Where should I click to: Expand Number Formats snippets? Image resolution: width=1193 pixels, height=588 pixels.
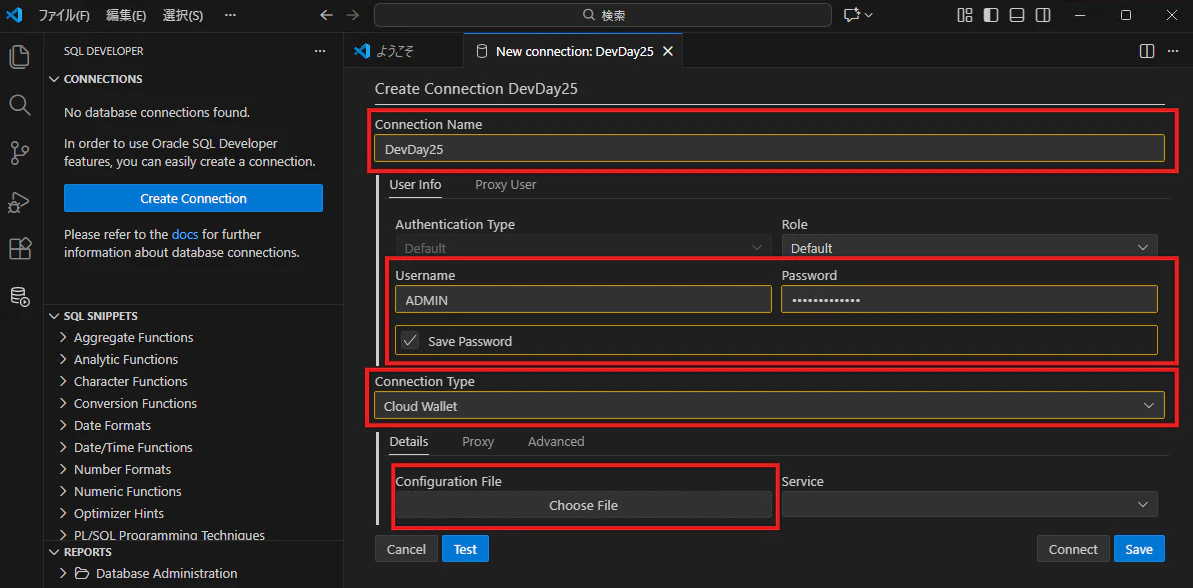pyautogui.click(x=64, y=469)
